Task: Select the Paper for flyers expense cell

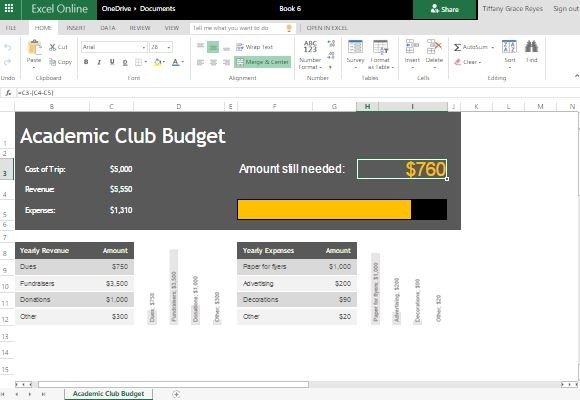Action: [275, 266]
